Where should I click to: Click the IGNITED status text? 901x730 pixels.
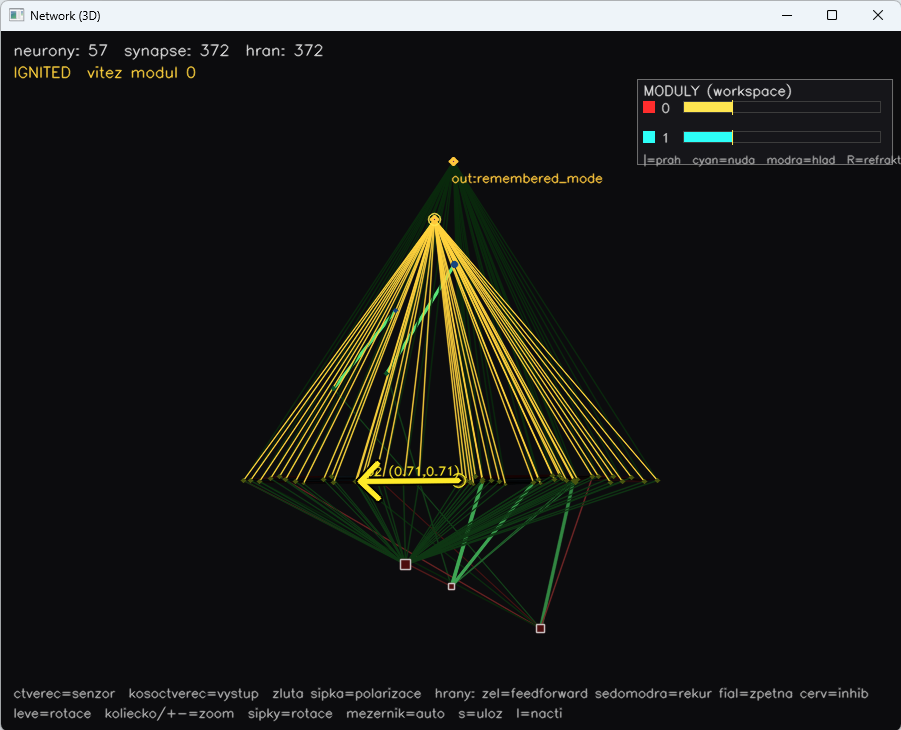pyautogui.click(x=42, y=73)
